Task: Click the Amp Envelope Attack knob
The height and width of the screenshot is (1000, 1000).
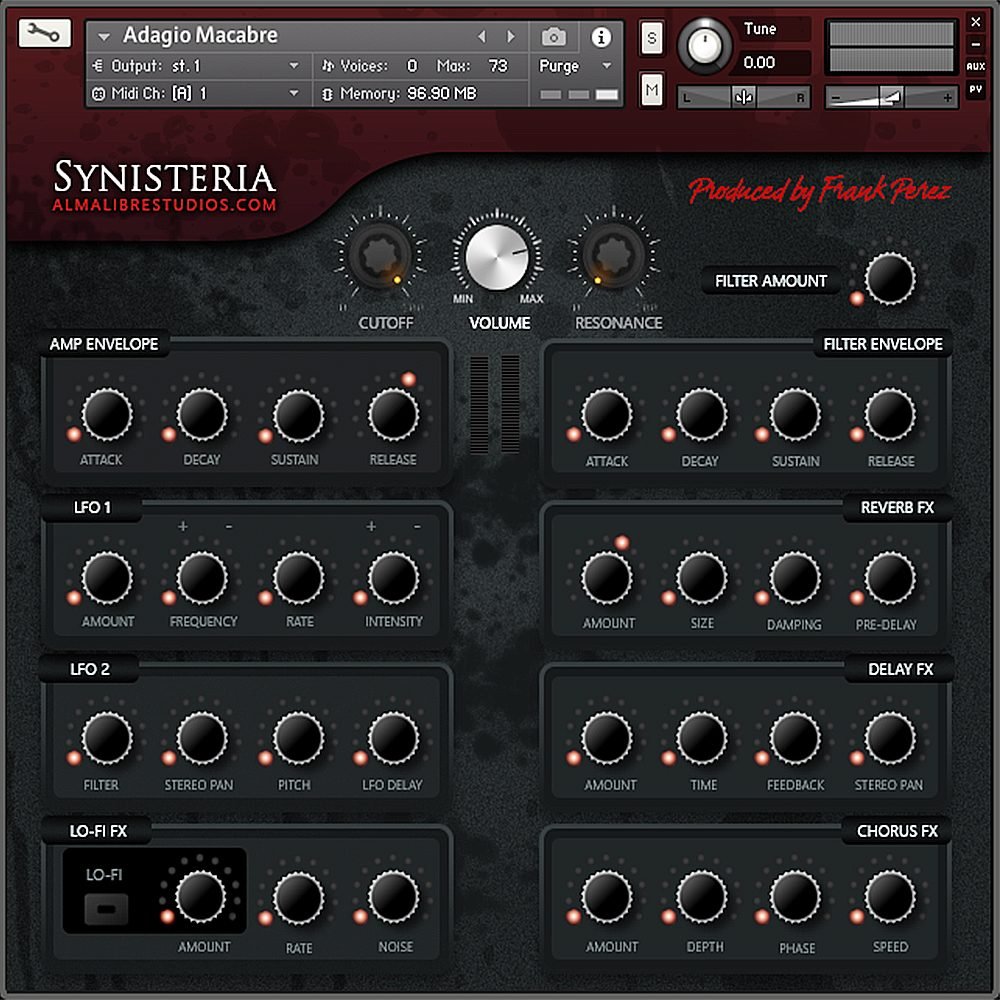Action: (x=107, y=415)
